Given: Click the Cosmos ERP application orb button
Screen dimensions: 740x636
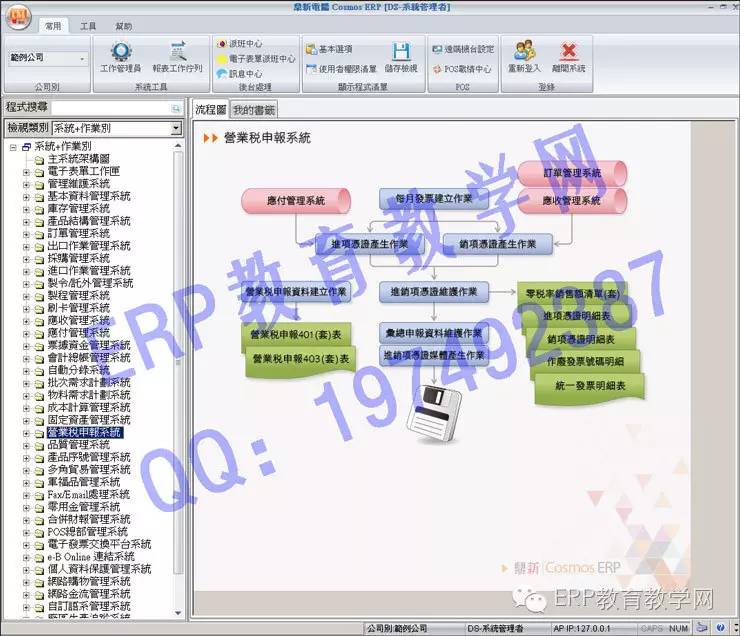Looking at the screenshot, I should click(x=17, y=16).
